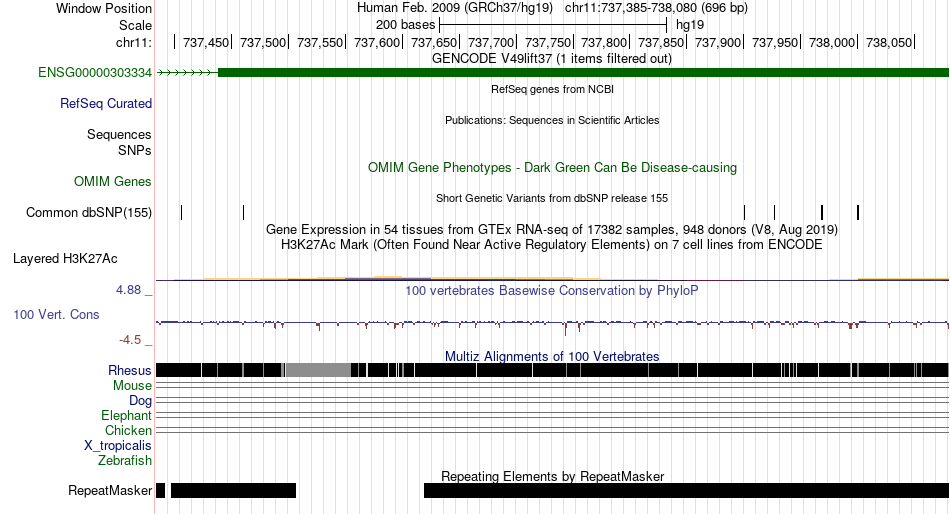Image resolution: width=950 pixels, height=514 pixels.
Task: Click the 737,700 ruler position
Action: [491, 42]
